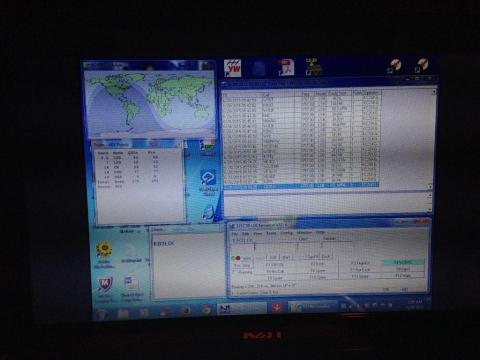Viewport: 480px width, 360px height.
Task: Click the green status indicator in entry window
Action: [233, 258]
